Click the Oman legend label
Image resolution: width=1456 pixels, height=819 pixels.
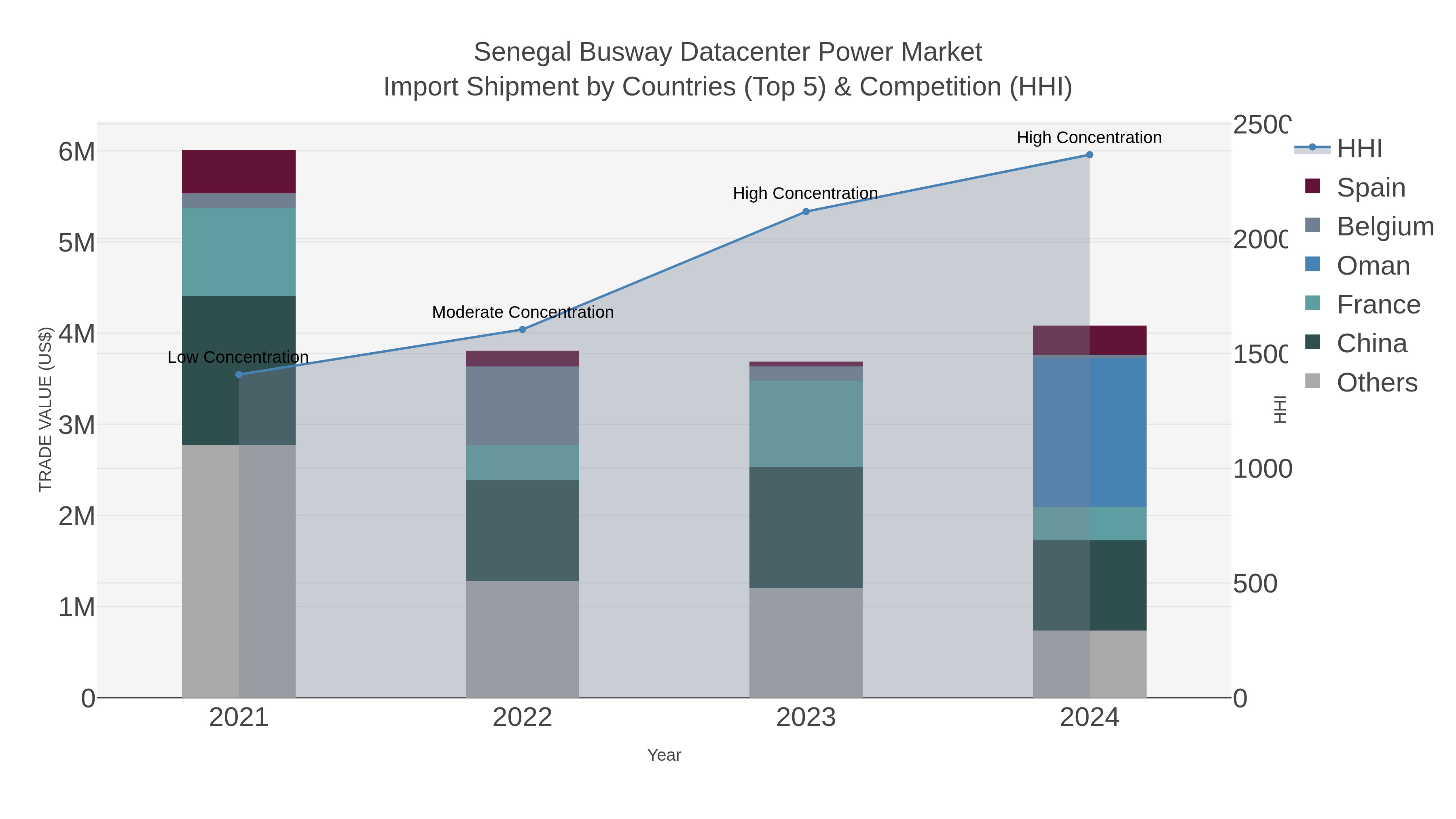1373,265
